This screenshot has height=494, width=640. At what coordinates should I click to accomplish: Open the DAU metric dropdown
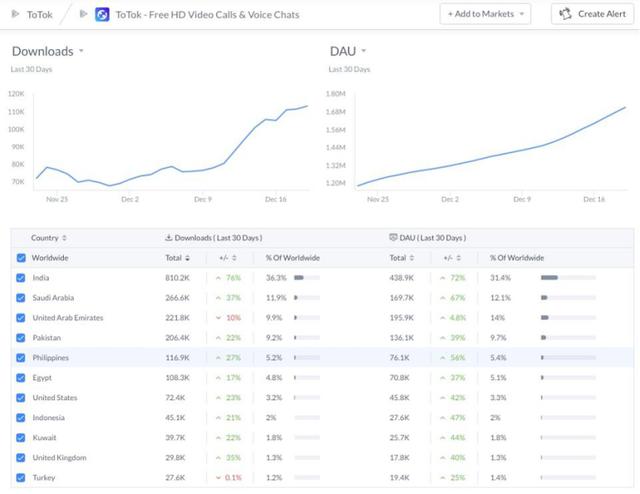pos(364,51)
